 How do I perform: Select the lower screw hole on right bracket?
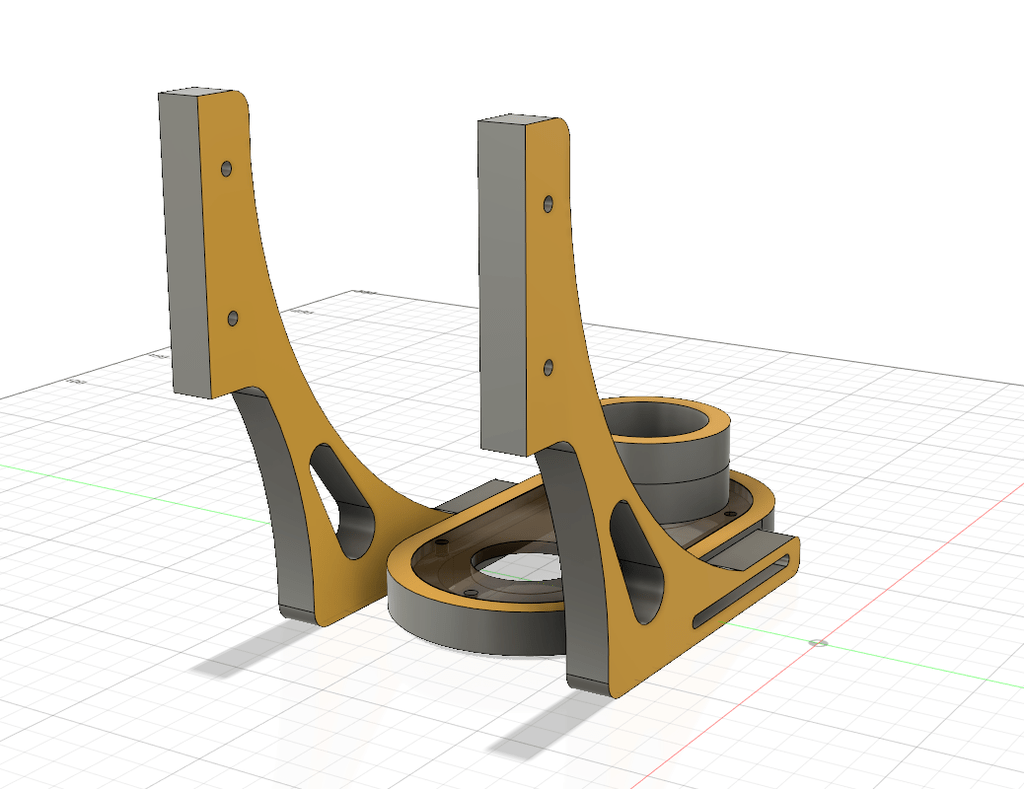coord(549,368)
